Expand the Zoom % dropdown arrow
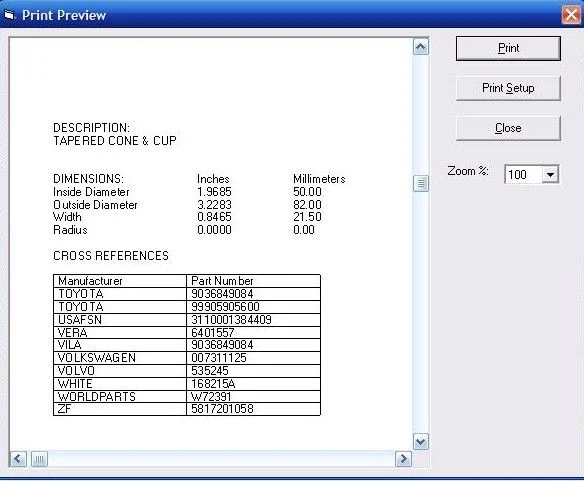Image resolution: width=584 pixels, height=481 pixels. (x=550, y=174)
